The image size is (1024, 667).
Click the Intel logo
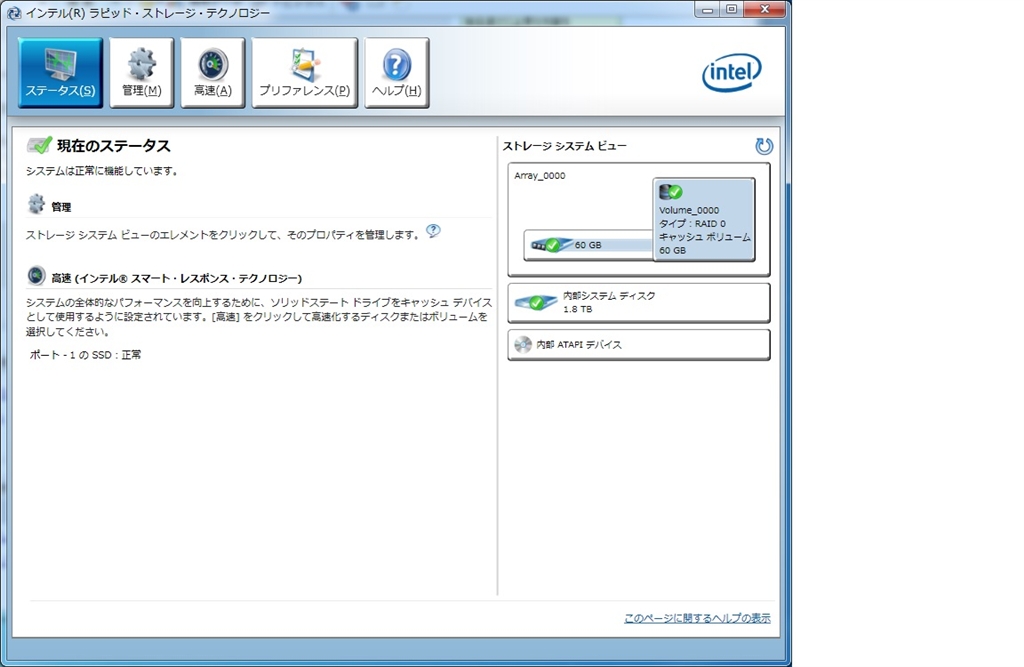731,73
